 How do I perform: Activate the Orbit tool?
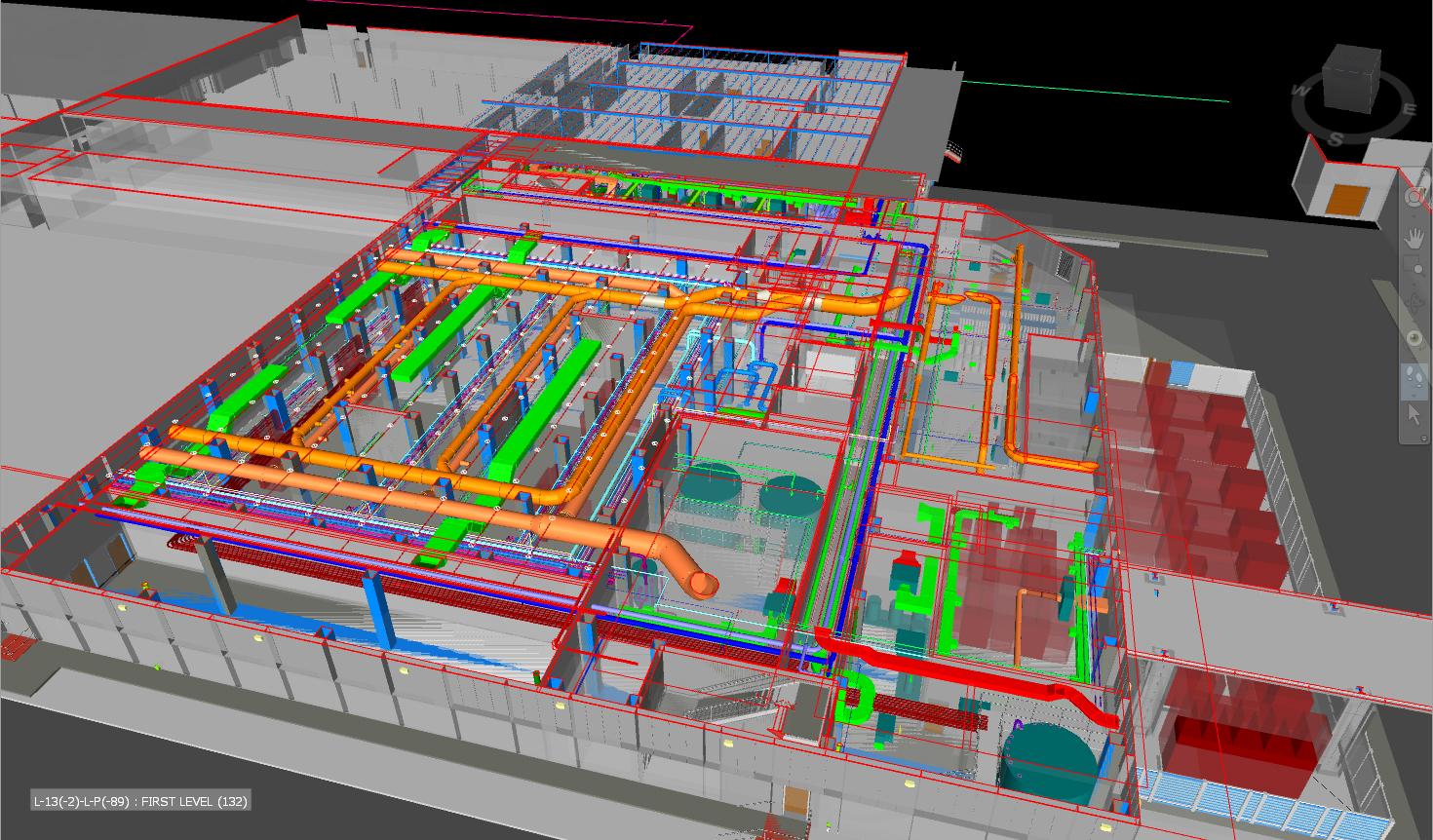(1414, 304)
